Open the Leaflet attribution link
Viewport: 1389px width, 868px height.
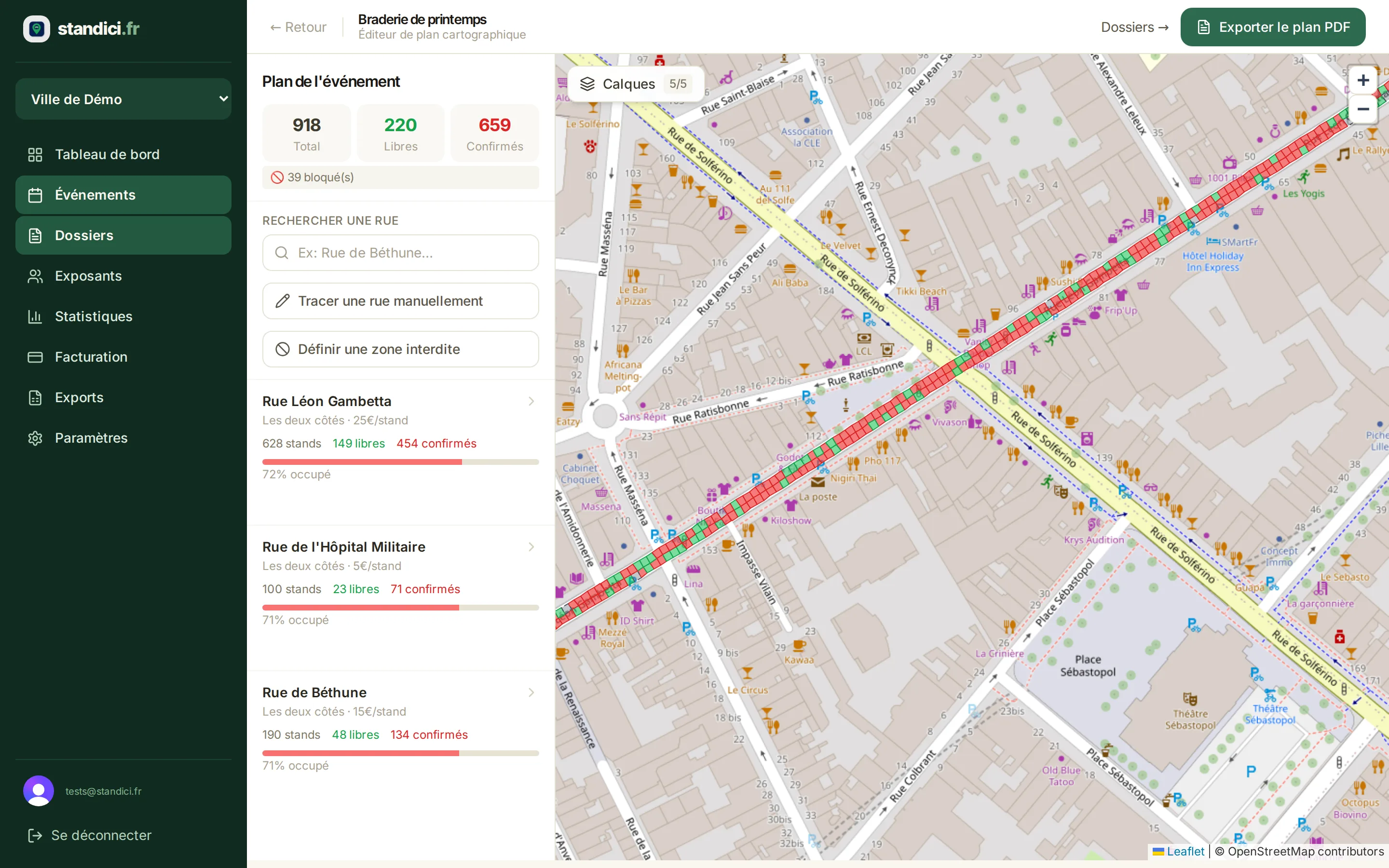click(x=1178, y=851)
